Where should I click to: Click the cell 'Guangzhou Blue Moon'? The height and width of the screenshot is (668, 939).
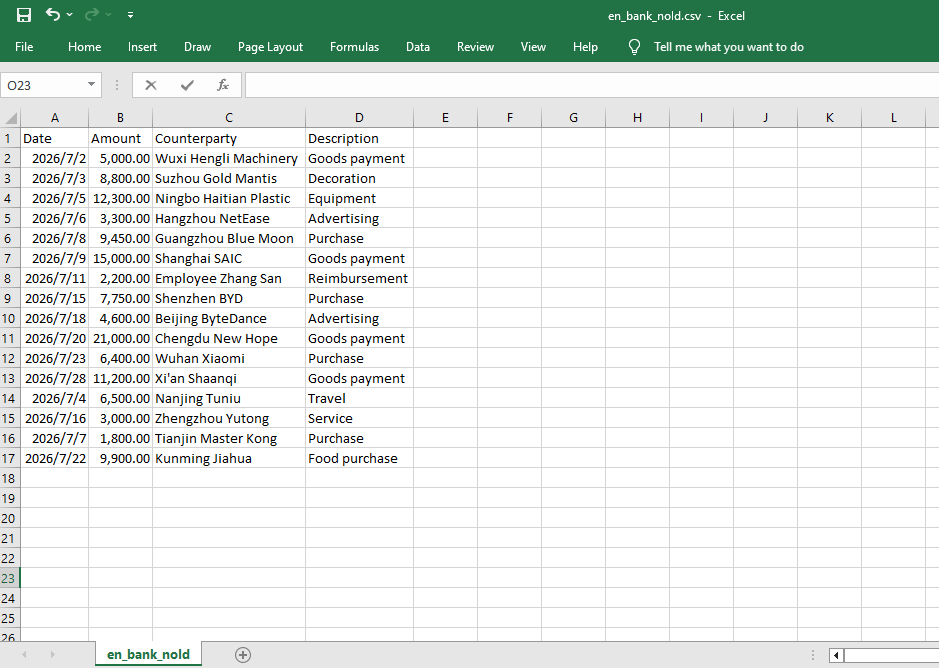229,238
